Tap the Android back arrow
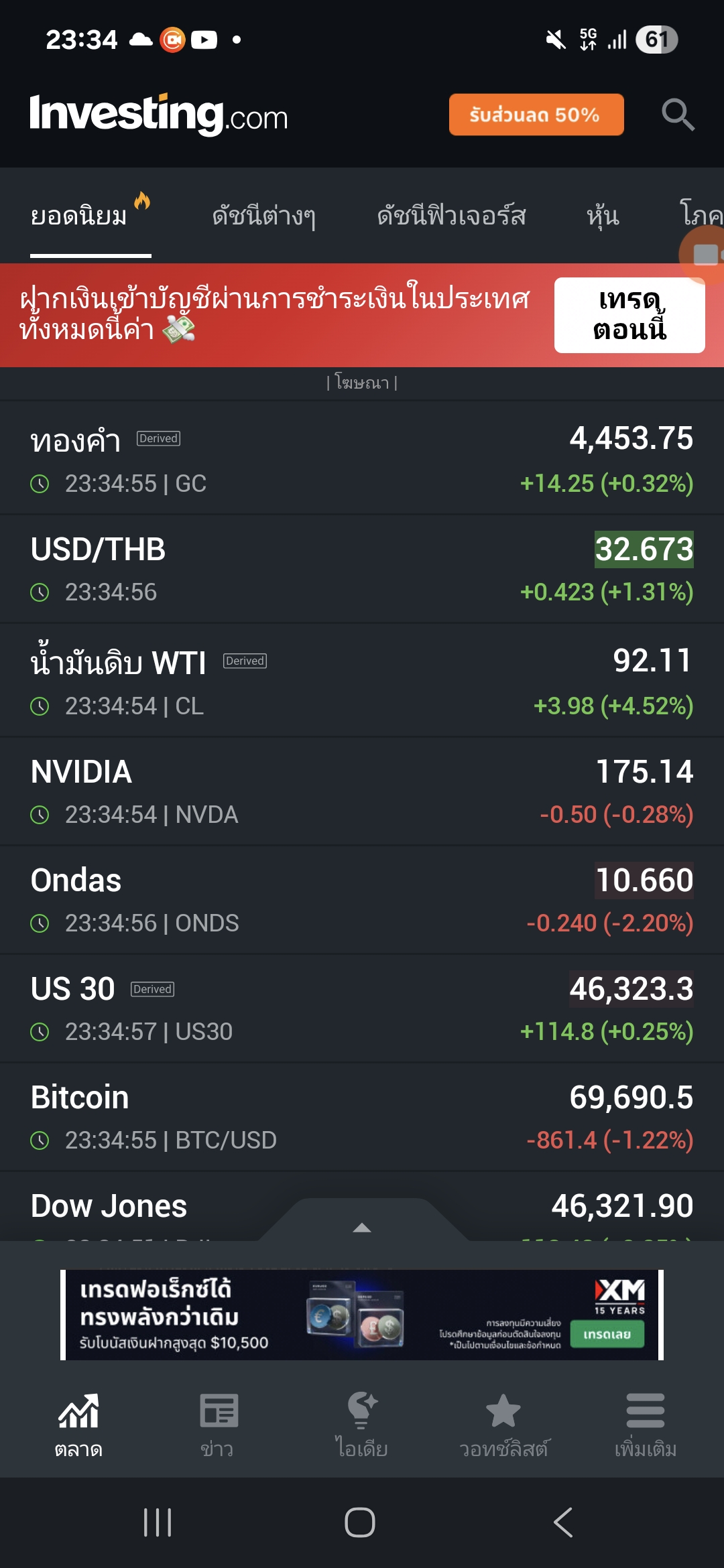Screen dimensions: 724x1568 coord(563,1522)
